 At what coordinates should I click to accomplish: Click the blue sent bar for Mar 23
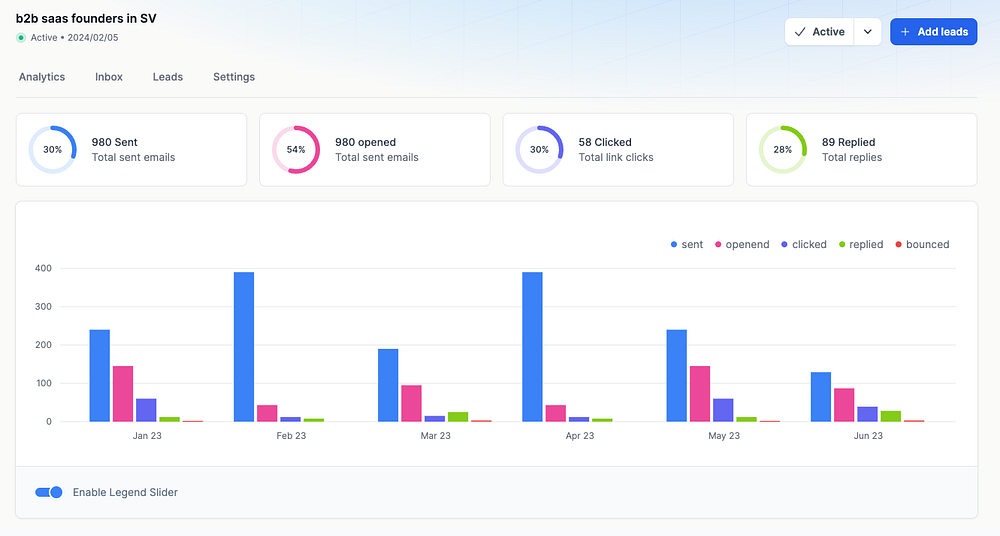tap(388, 385)
